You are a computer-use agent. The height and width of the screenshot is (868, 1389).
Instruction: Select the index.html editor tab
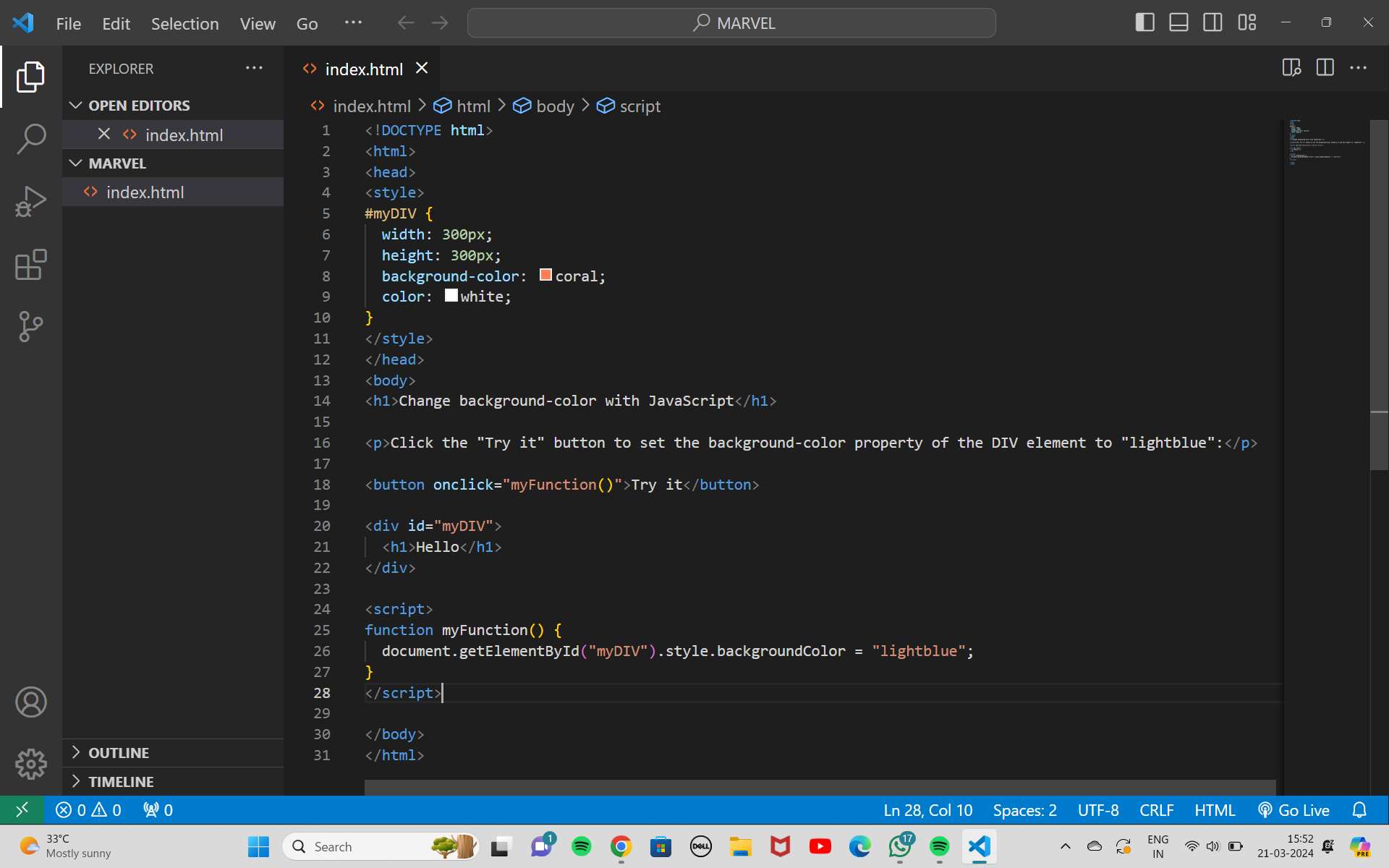[363, 69]
